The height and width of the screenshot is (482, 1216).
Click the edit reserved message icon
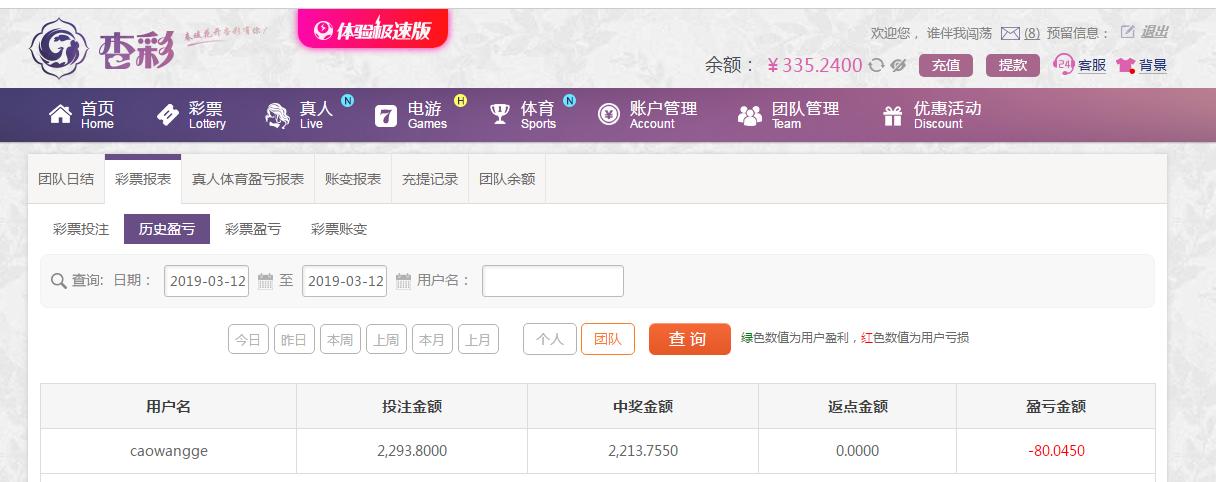click(x=1128, y=32)
